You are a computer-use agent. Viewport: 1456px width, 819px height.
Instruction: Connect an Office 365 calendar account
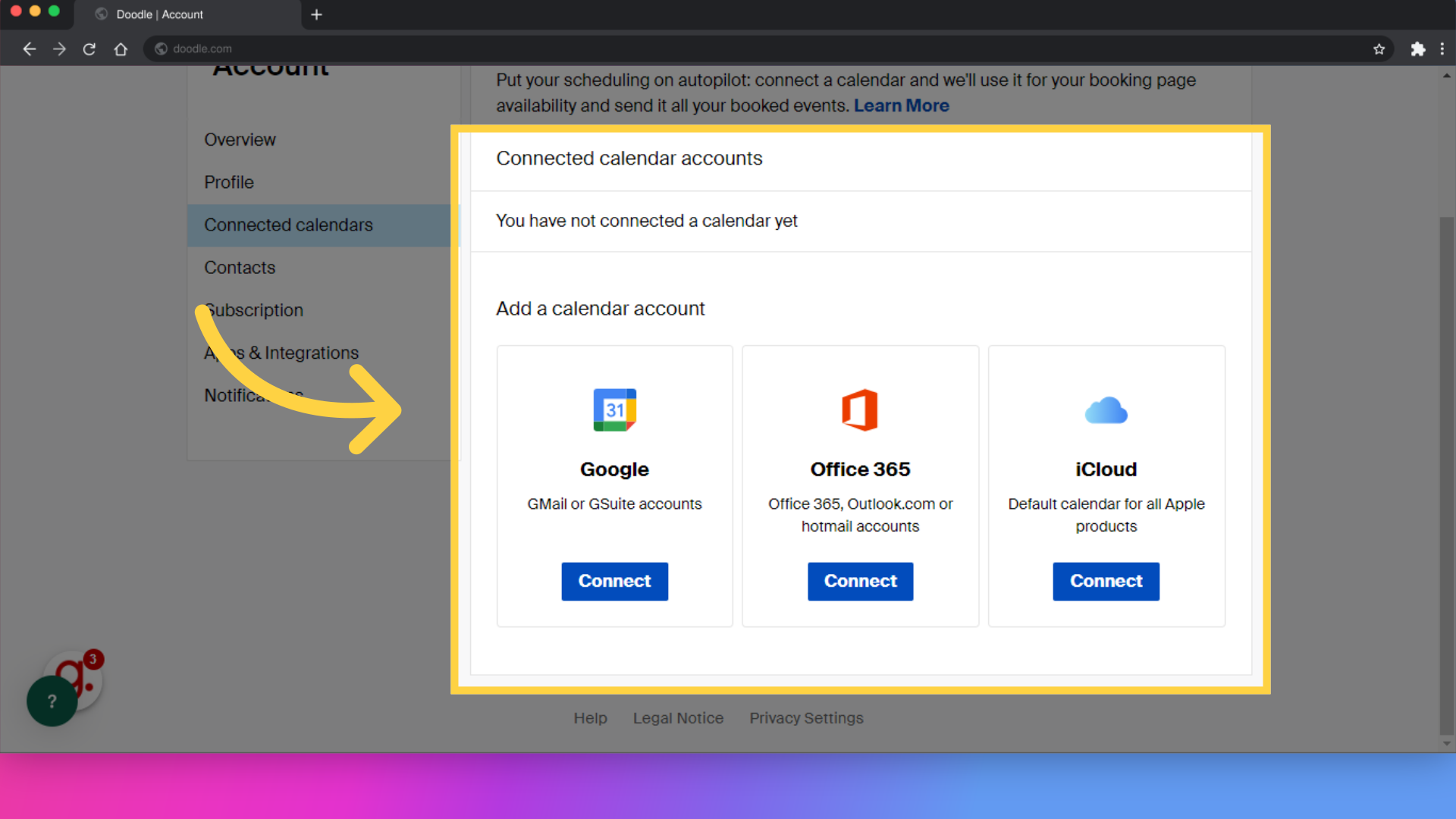coord(860,582)
